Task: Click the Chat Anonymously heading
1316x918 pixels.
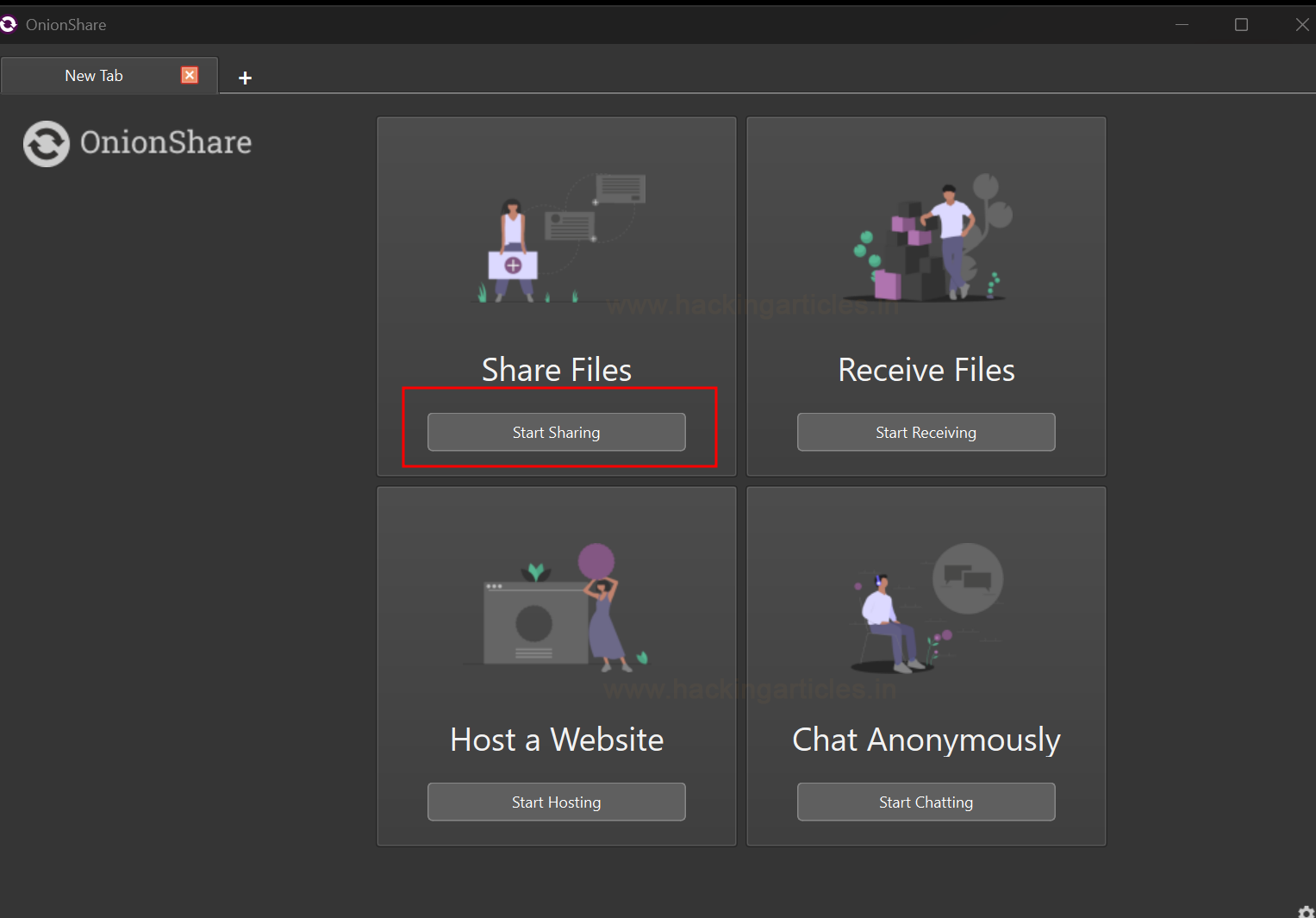Action: 926,740
